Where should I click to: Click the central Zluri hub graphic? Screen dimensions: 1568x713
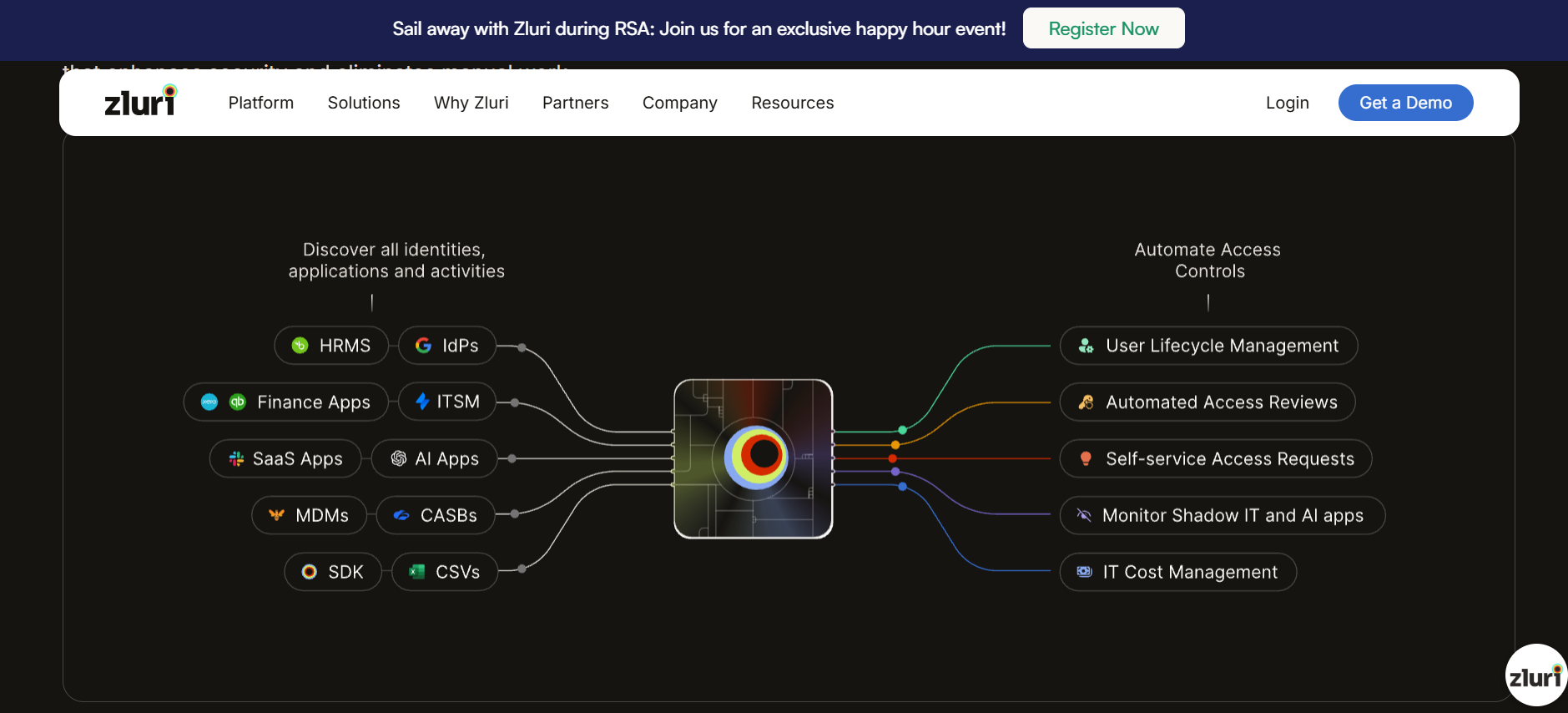coord(754,458)
